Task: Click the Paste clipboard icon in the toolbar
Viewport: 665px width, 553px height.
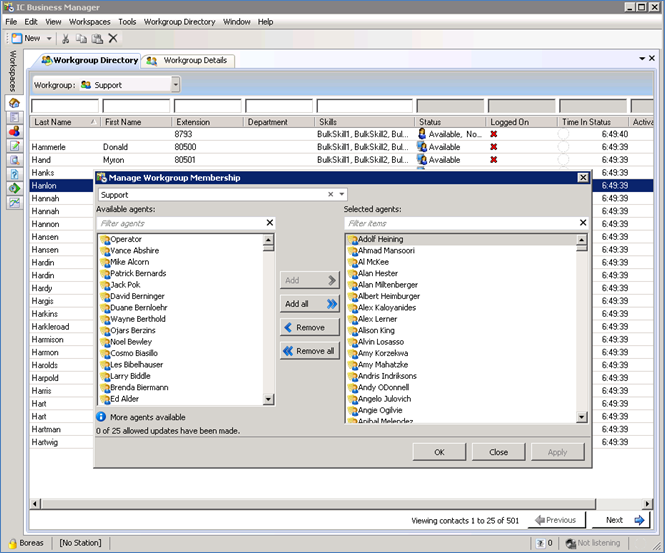Action: tap(97, 38)
